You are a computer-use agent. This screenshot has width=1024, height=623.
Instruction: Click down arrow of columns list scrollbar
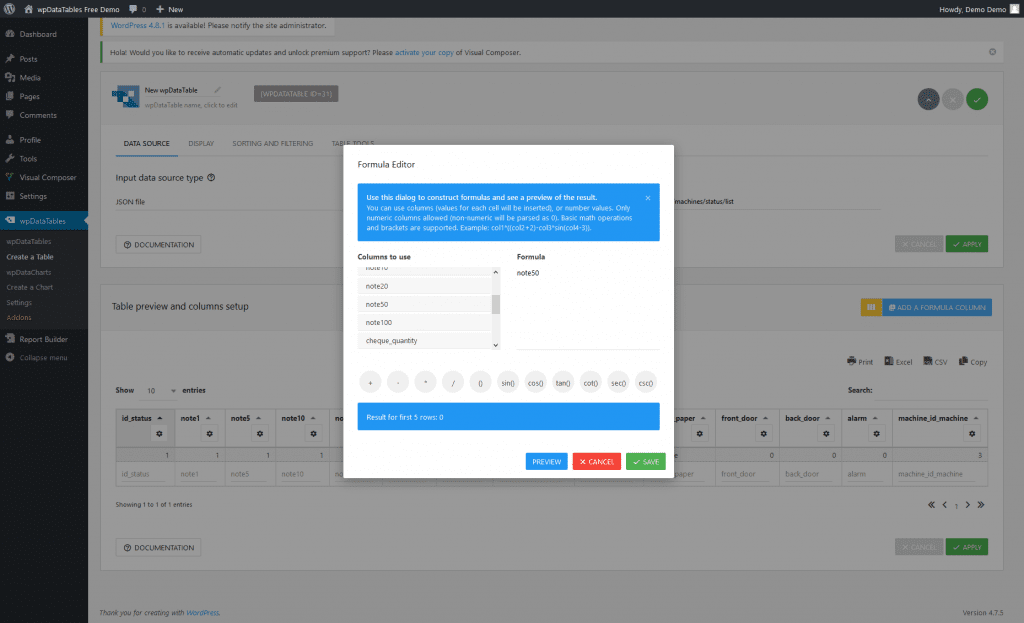(x=496, y=345)
